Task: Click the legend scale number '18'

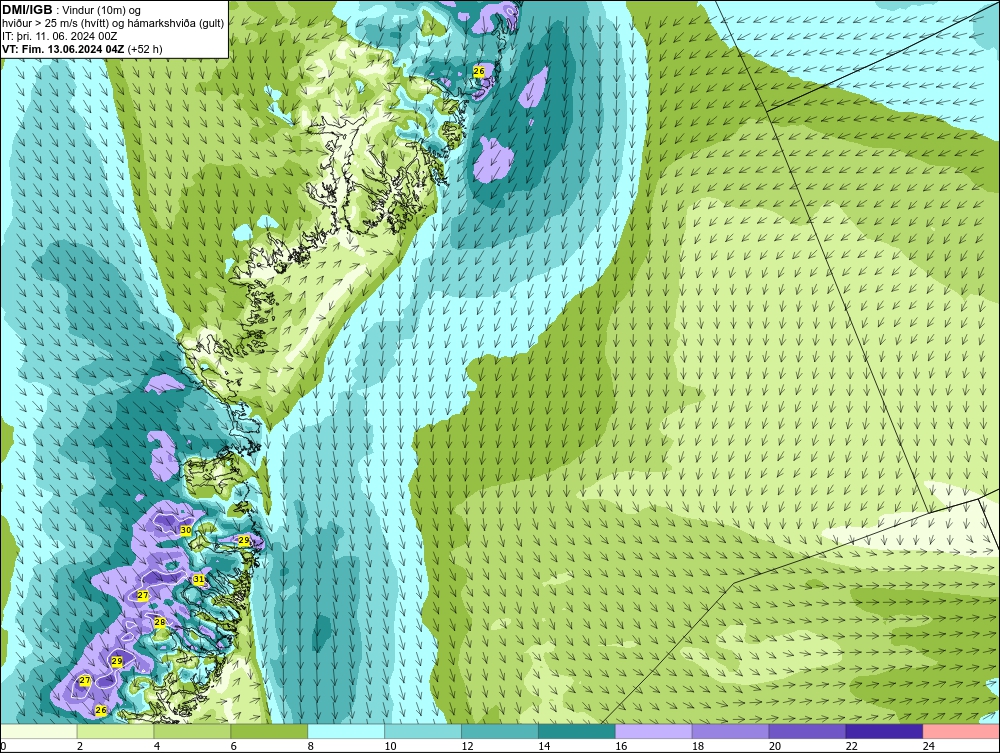Action: point(697,746)
